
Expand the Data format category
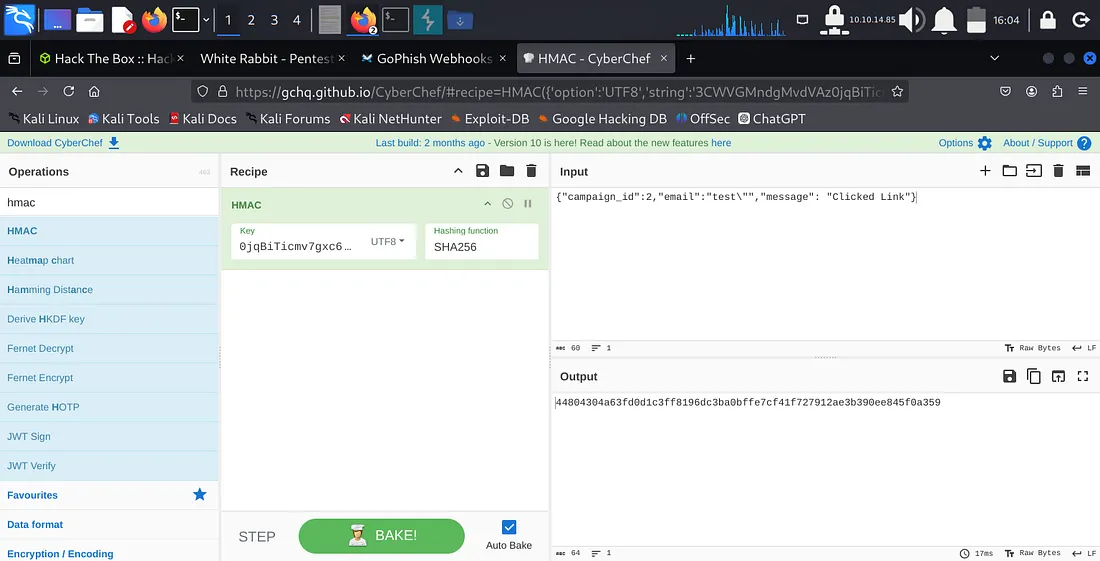click(x=109, y=525)
